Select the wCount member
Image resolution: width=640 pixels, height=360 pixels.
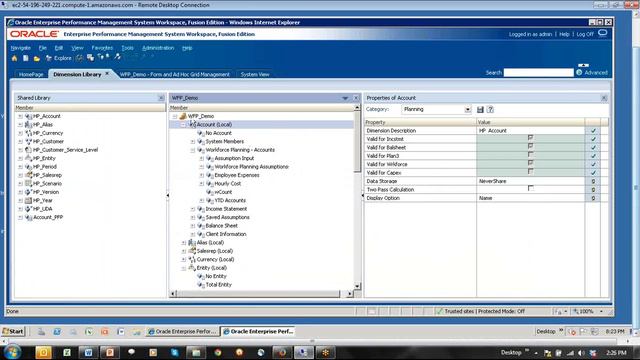[x=223, y=192]
